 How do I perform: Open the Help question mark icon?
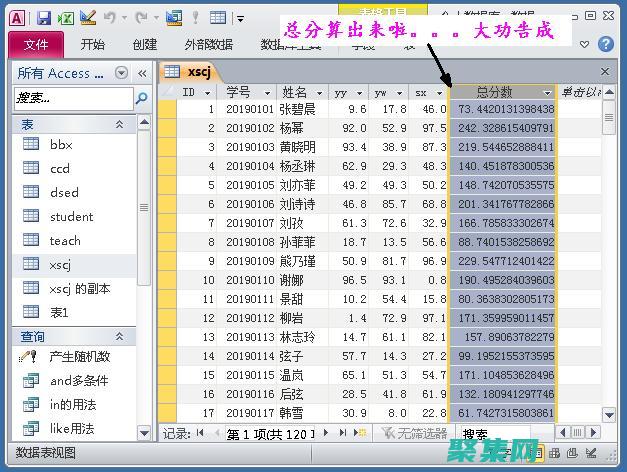click(606, 45)
